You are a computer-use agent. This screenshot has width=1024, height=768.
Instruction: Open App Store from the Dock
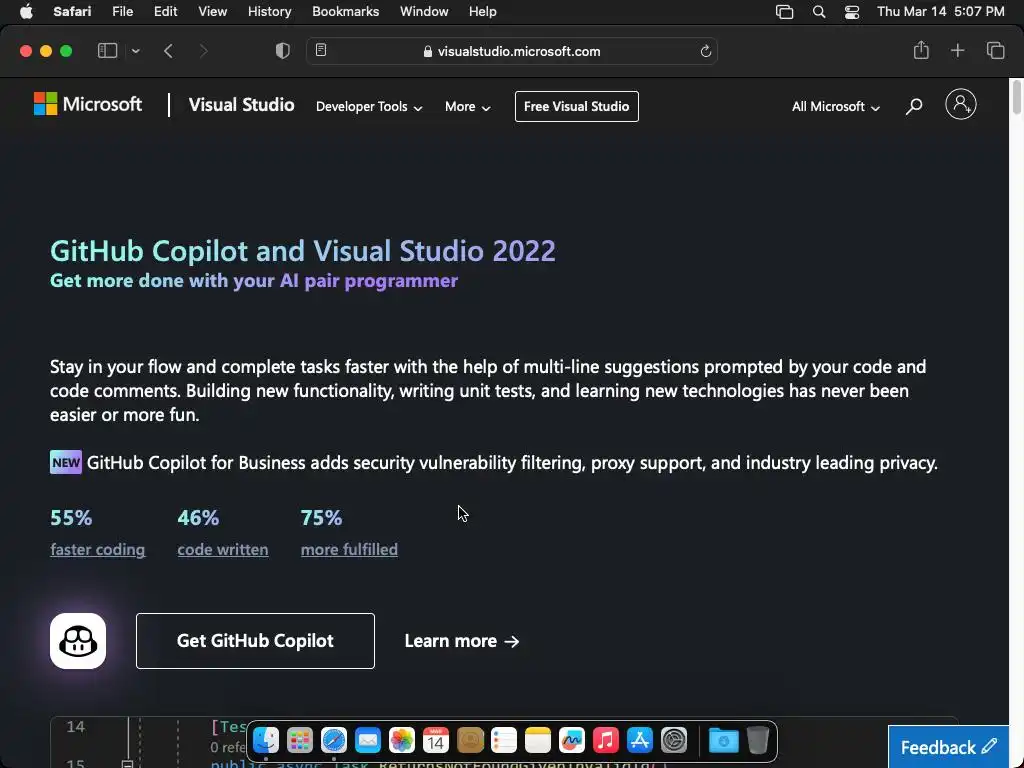coord(639,741)
